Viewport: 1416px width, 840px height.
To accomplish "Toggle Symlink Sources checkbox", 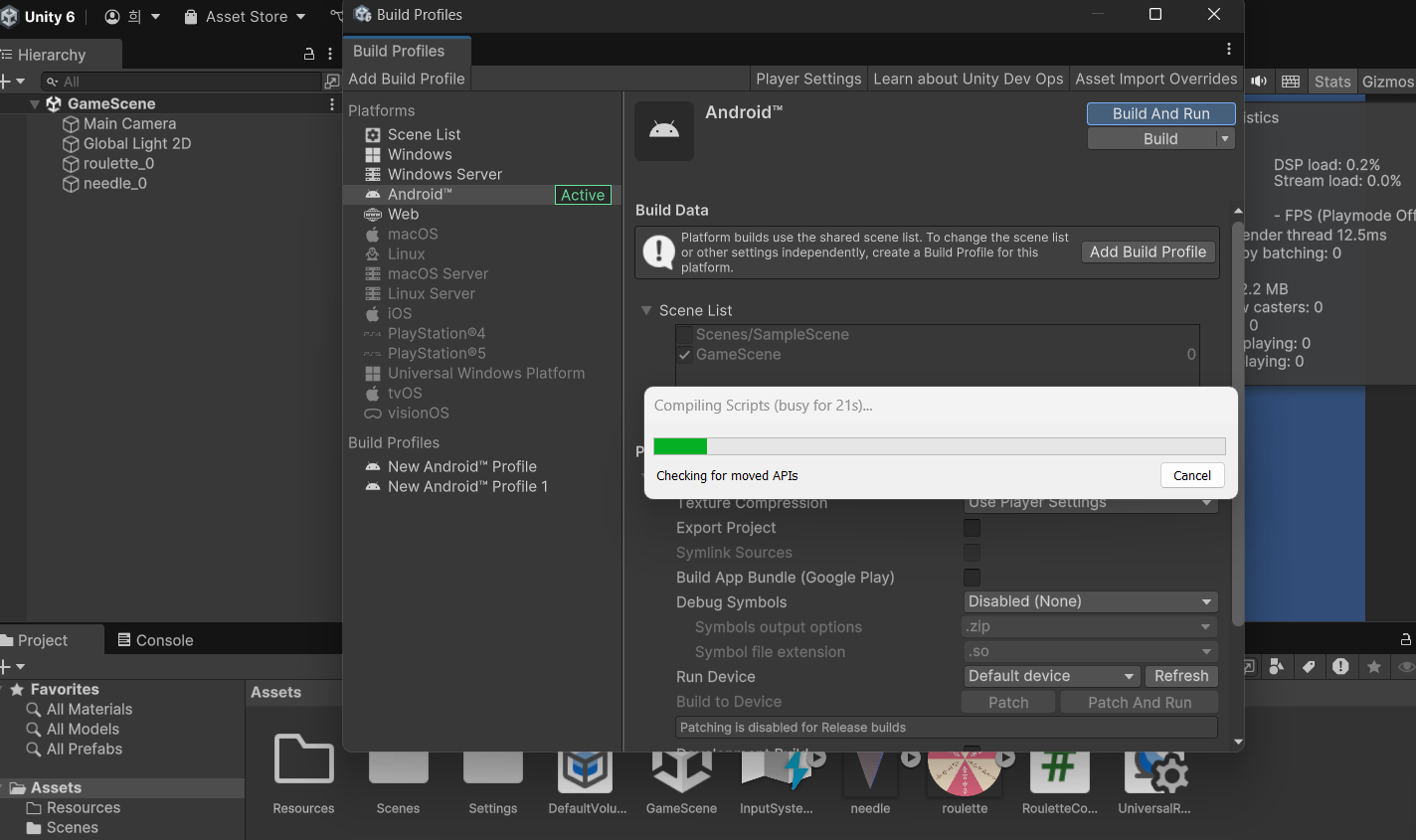I will 972,553.
